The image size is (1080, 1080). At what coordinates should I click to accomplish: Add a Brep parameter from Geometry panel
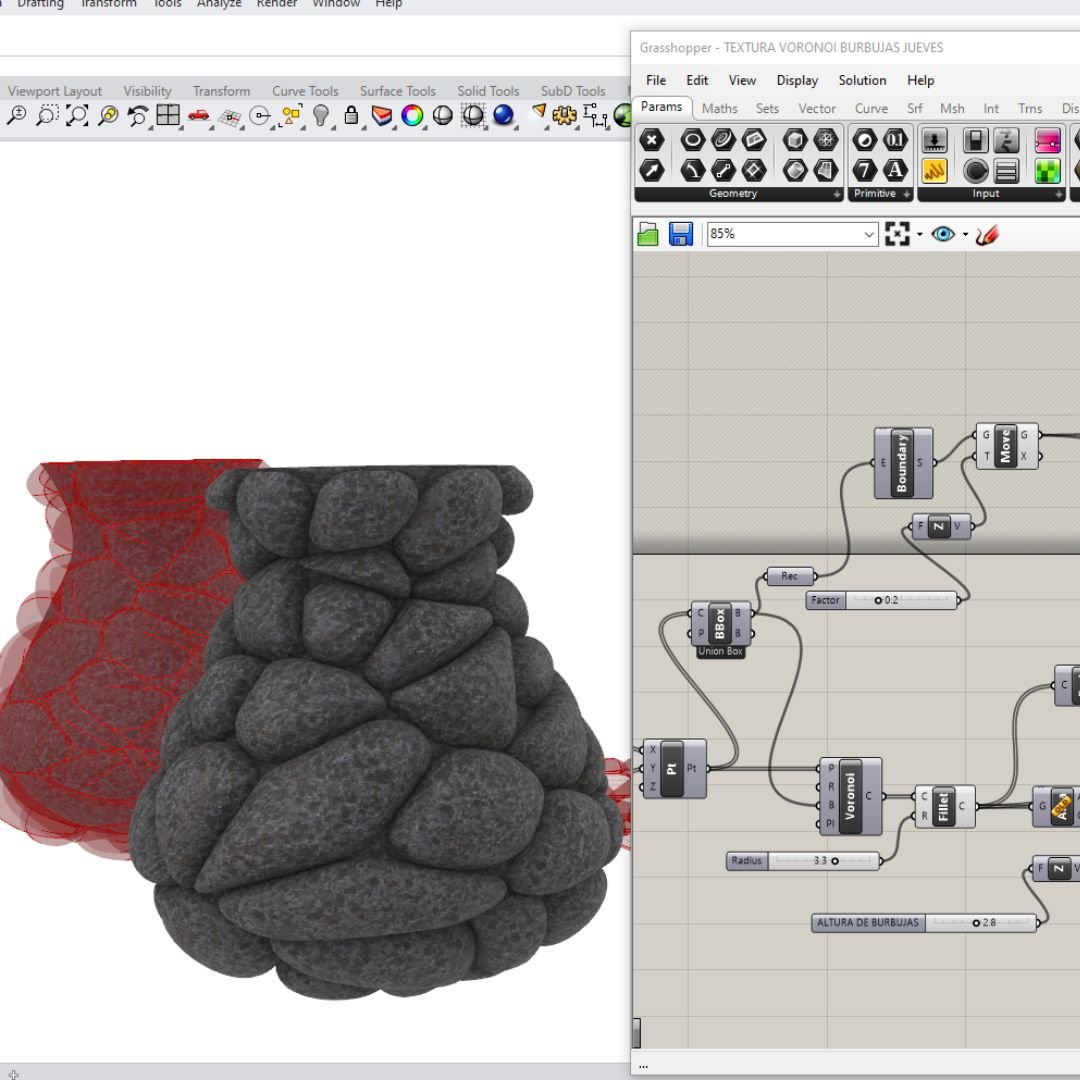click(x=795, y=170)
